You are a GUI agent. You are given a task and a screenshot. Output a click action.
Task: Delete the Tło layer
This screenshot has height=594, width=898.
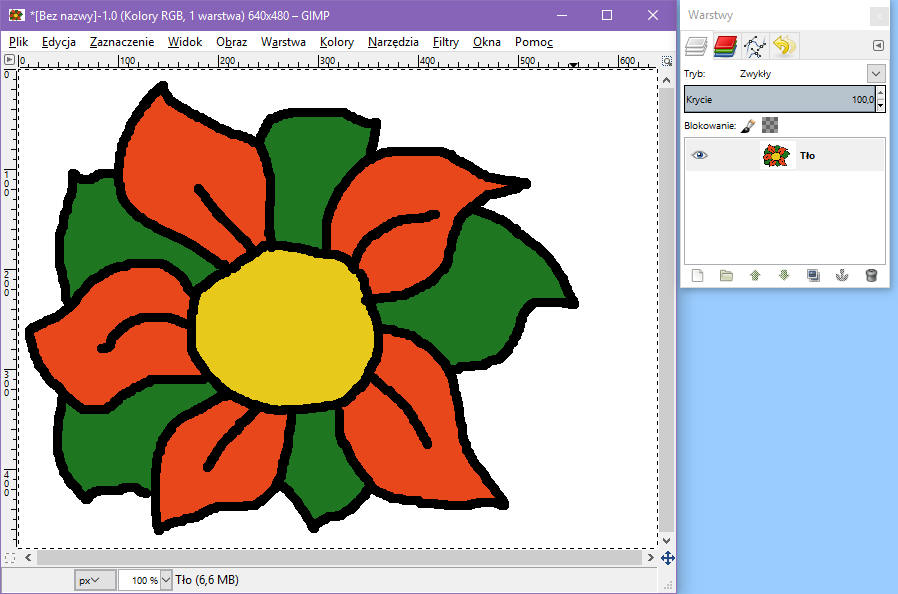(x=871, y=276)
